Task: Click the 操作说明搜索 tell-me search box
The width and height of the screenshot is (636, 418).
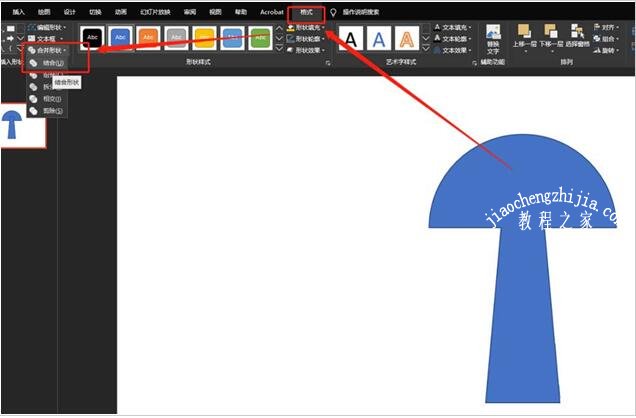Action: (361, 12)
